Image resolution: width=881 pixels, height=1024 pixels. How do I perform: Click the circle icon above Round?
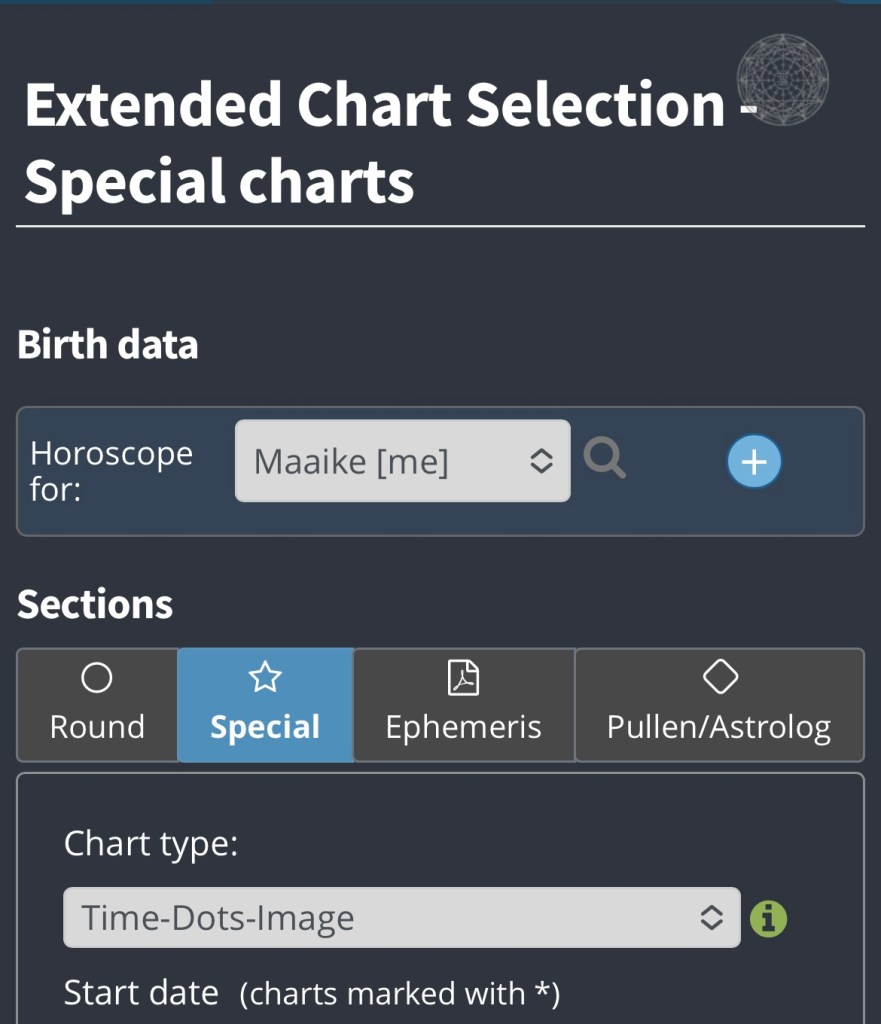(97, 679)
